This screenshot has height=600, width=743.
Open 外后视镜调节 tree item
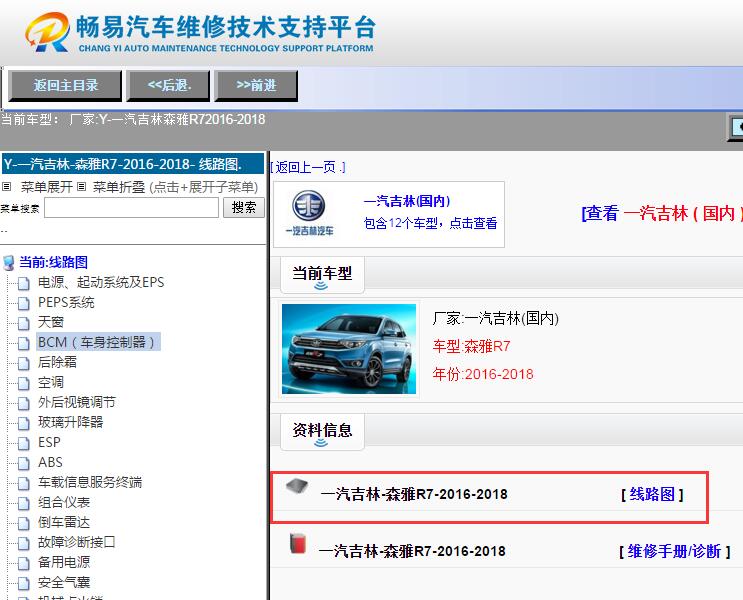(77, 402)
